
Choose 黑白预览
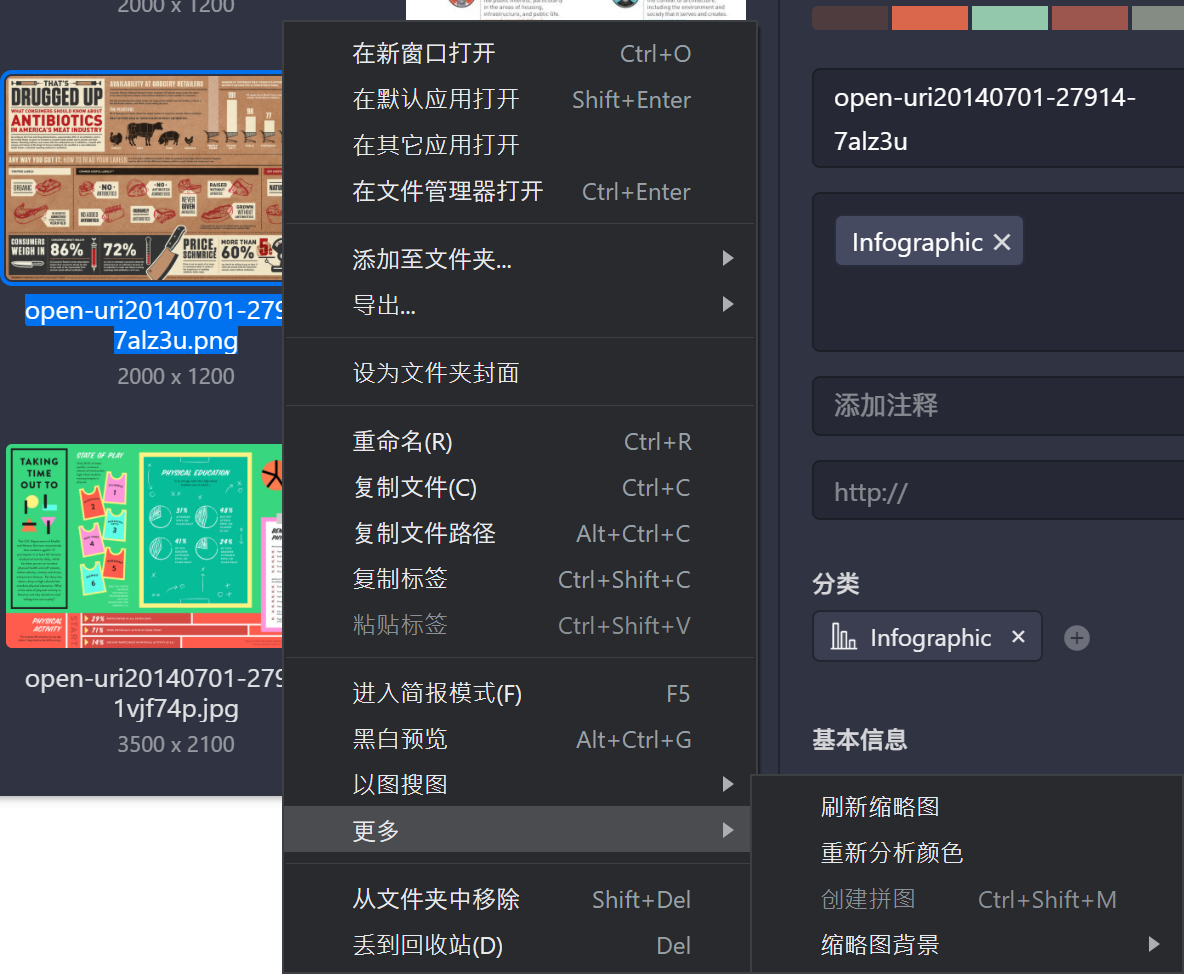pyautogui.click(x=520, y=739)
